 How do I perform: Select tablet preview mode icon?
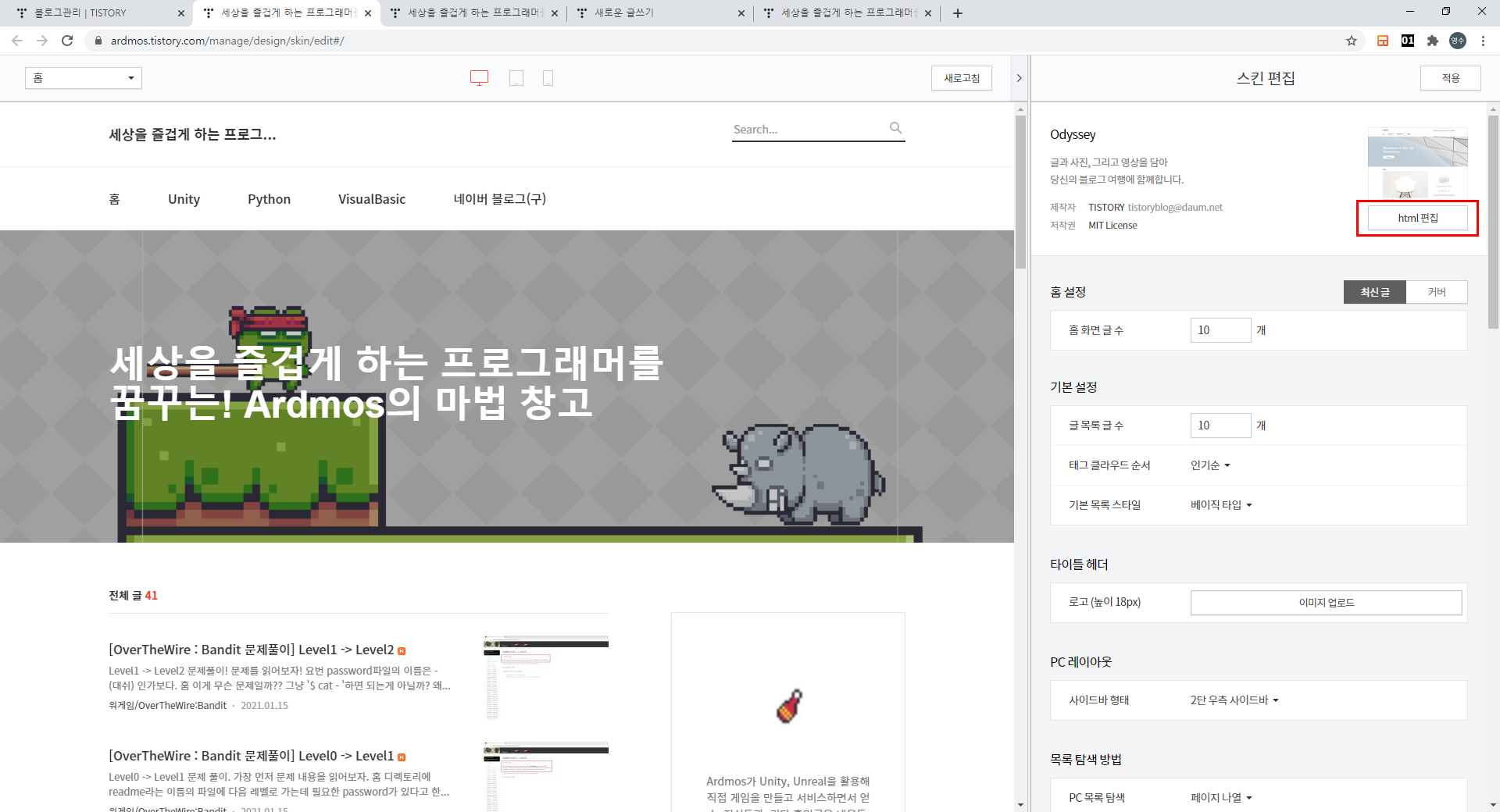[x=516, y=78]
